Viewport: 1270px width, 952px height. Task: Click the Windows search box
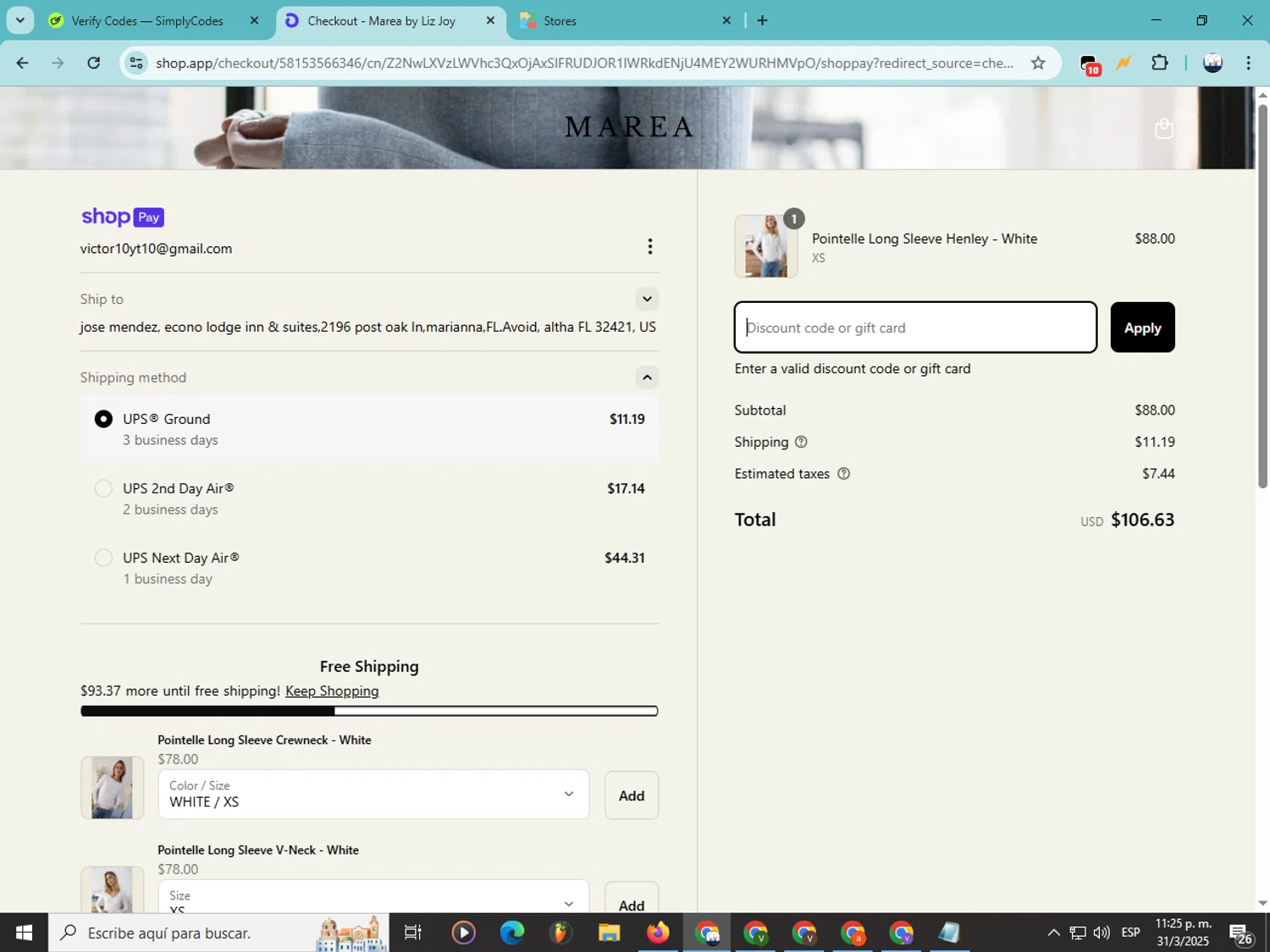pyautogui.click(x=218, y=933)
